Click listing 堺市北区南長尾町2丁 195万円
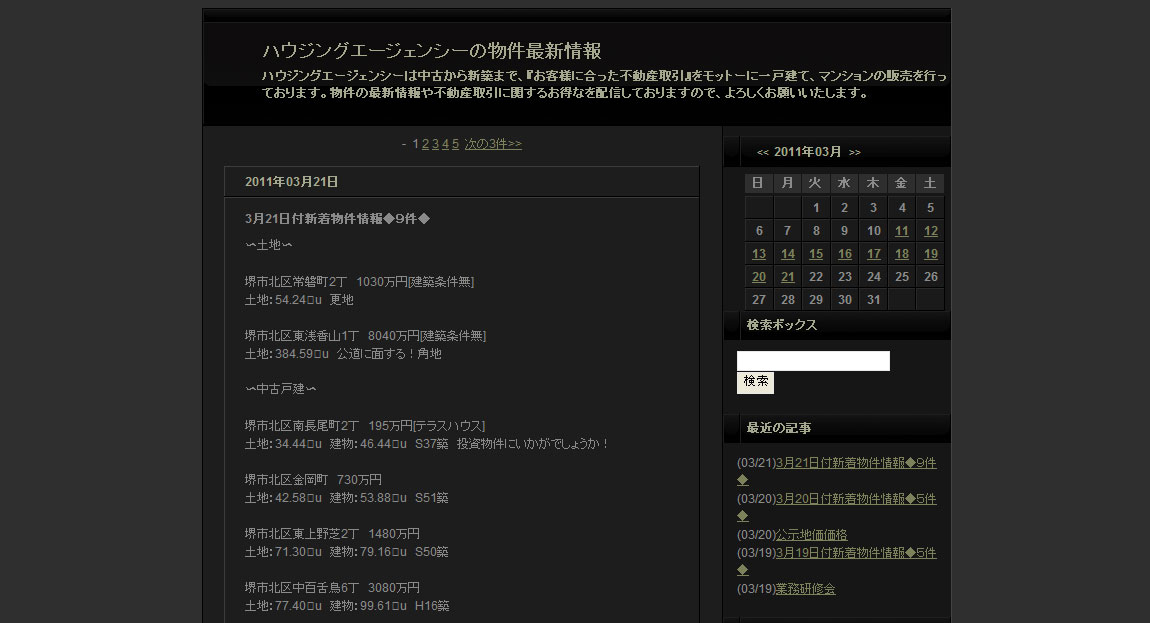 coord(365,426)
